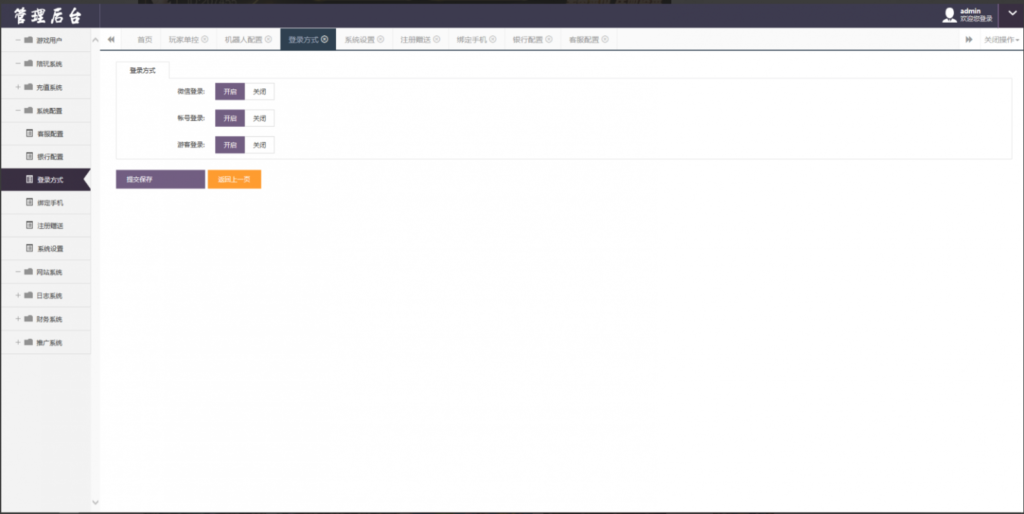Click the 提交保存 button
This screenshot has height=514, width=1024.
click(x=160, y=180)
